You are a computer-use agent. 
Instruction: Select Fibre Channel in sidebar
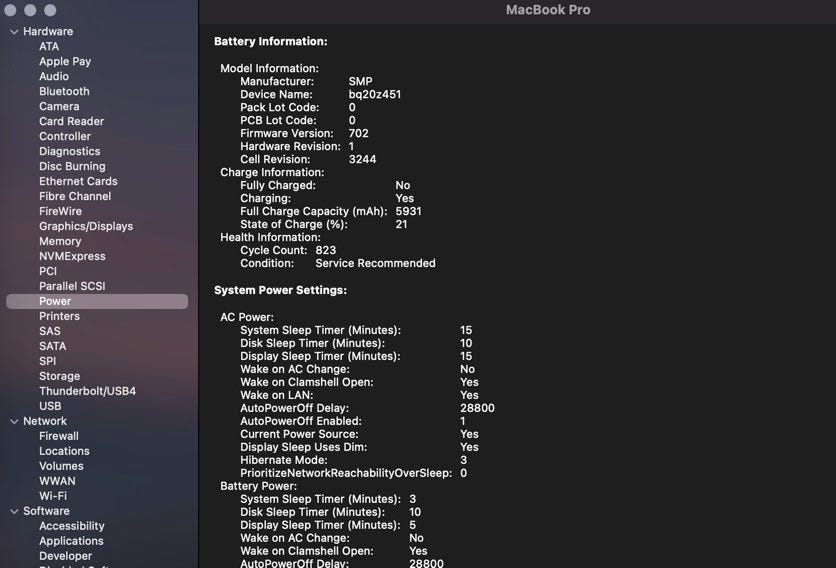coord(75,196)
